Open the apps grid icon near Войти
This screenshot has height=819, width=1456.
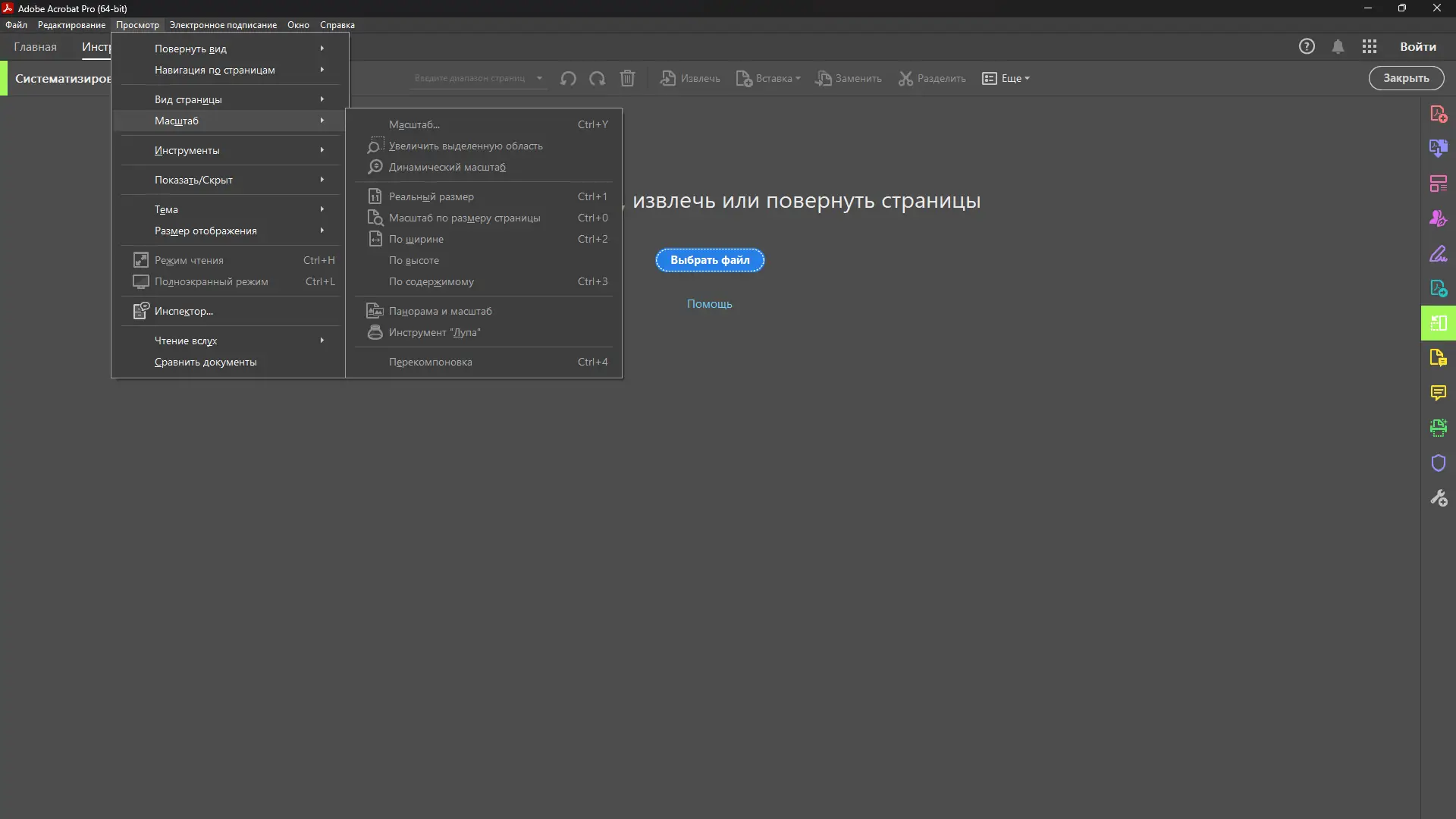pos(1370,46)
